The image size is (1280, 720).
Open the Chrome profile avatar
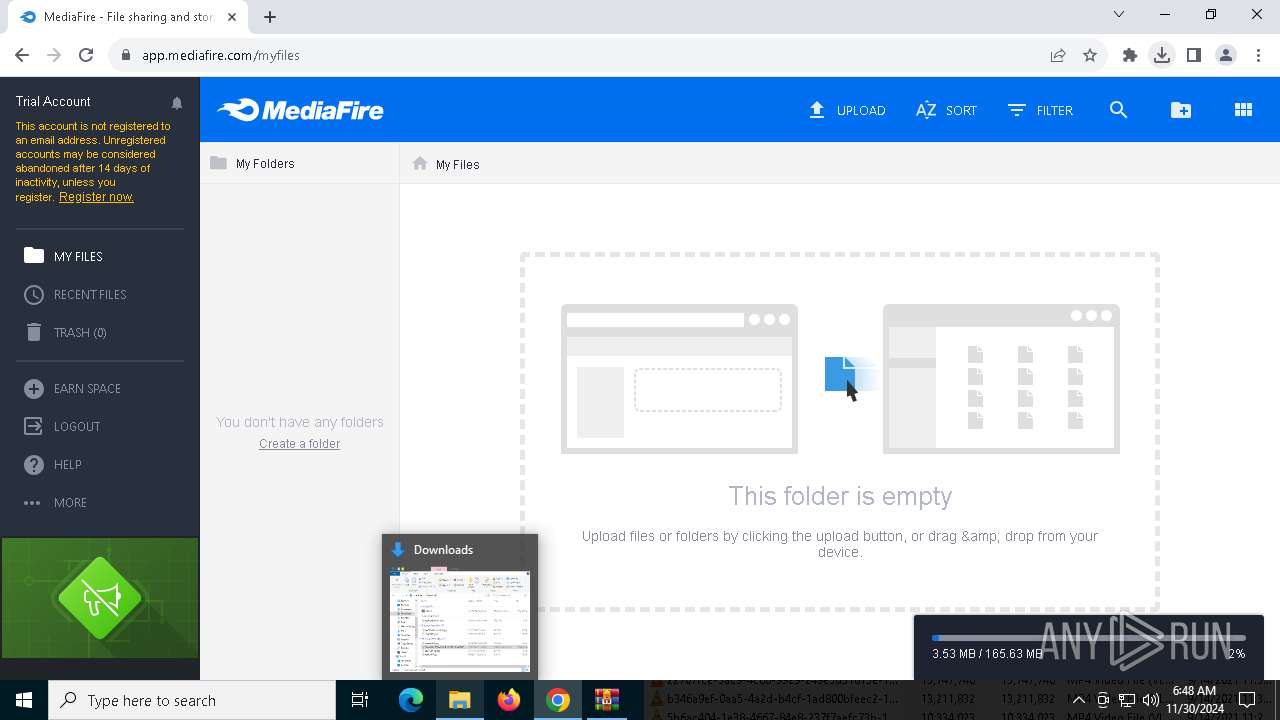point(1226,55)
